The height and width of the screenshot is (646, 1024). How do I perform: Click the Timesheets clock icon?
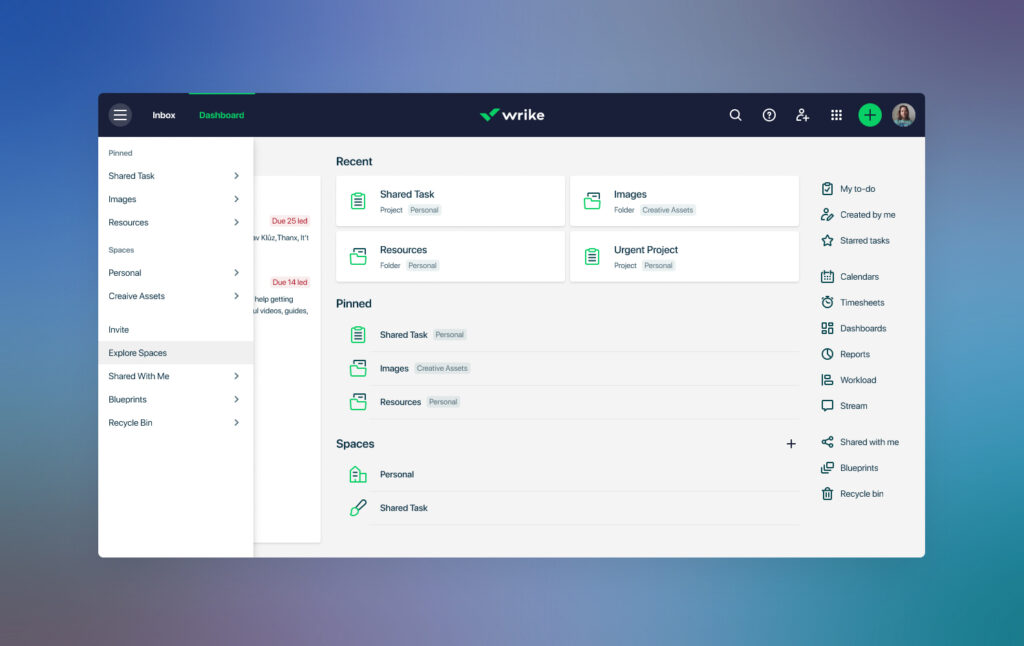pos(827,302)
